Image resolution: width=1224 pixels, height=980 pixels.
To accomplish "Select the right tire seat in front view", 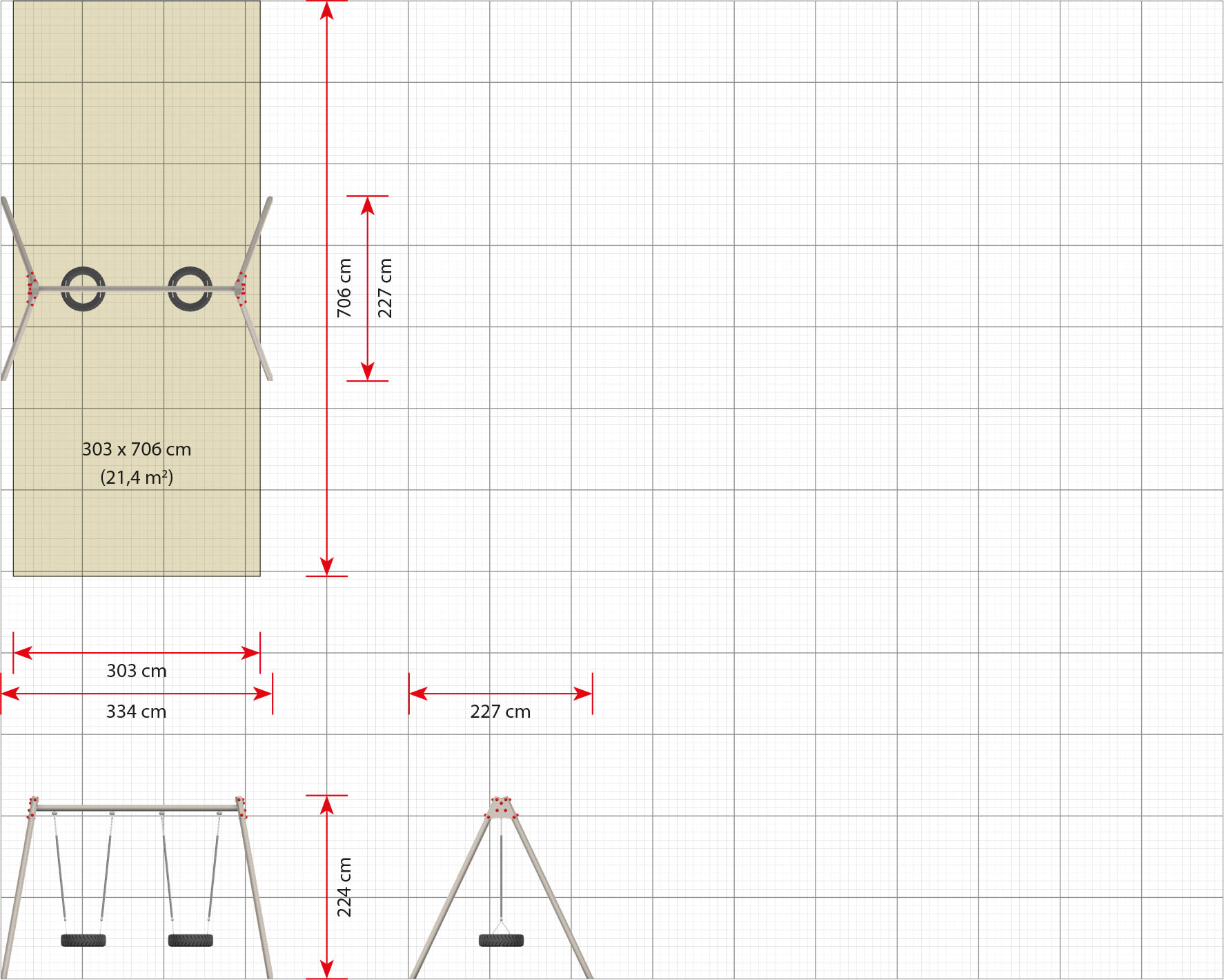I will (x=190, y=940).
